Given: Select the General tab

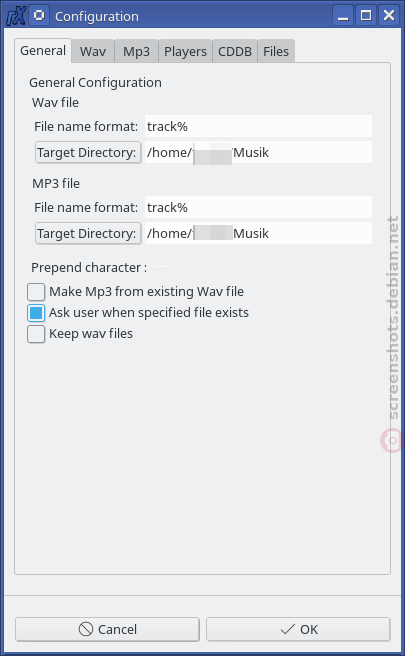Looking at the screenshot, I should click(x=43, y=51).
